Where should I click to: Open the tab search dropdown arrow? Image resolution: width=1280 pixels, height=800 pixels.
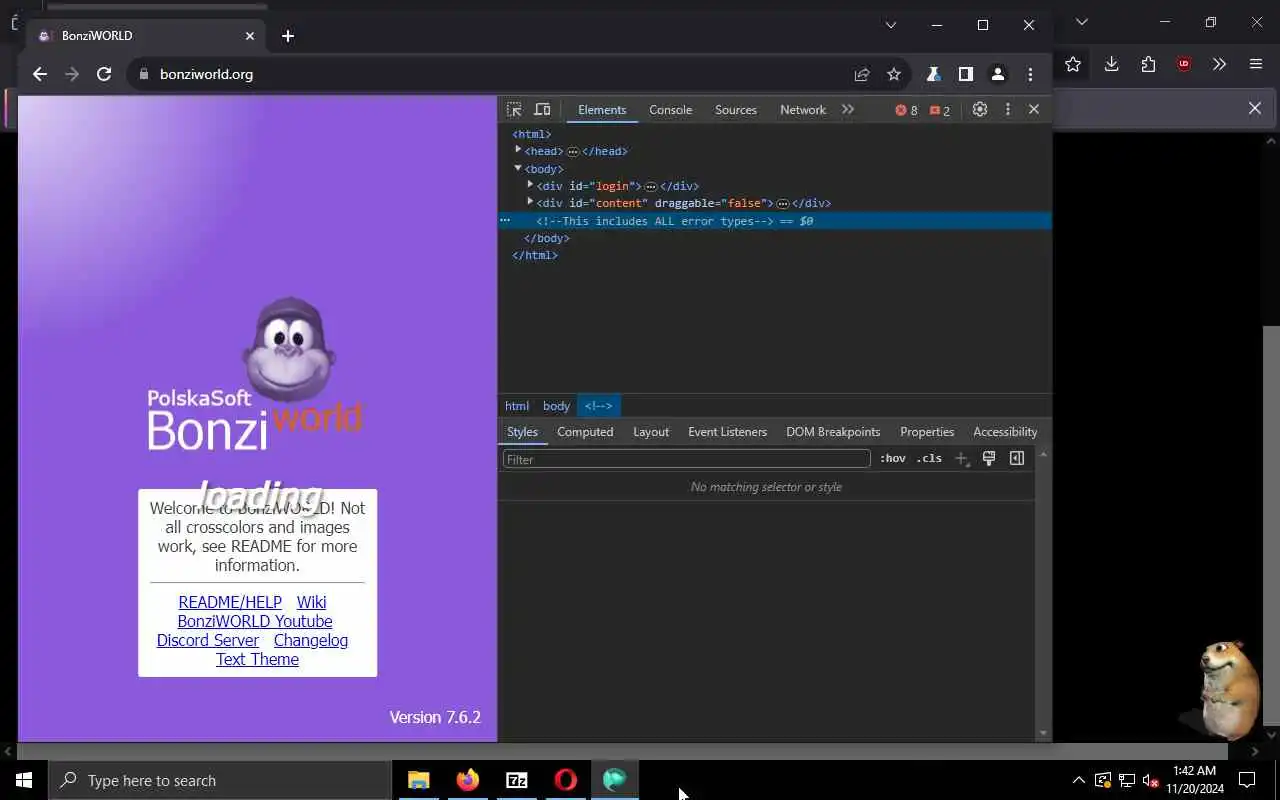pos(891,25)
